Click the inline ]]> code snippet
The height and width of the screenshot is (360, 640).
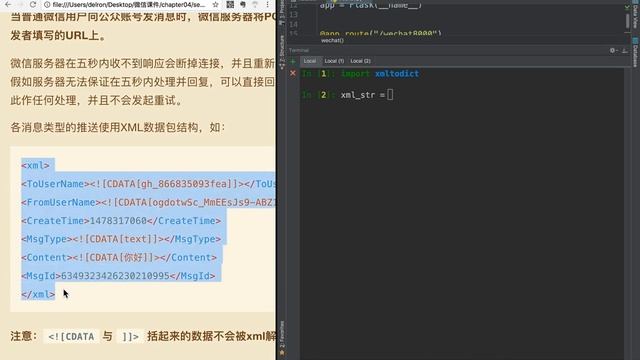click(131, 337)
